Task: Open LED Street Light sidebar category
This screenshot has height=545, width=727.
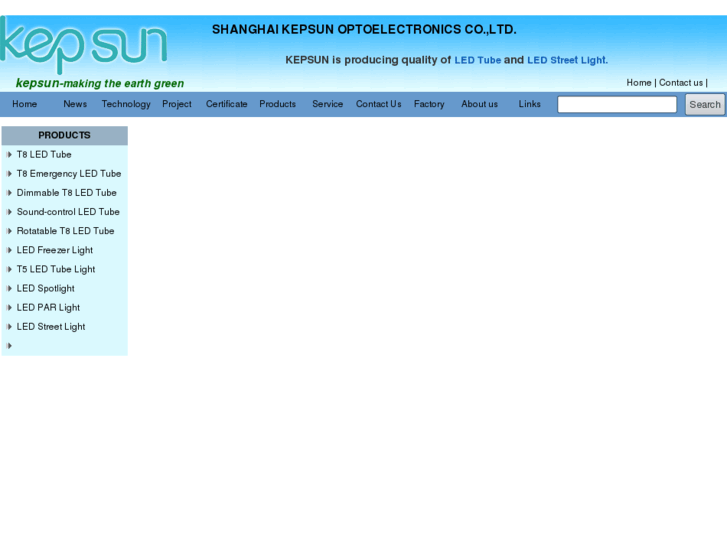Action: (51, 327)
